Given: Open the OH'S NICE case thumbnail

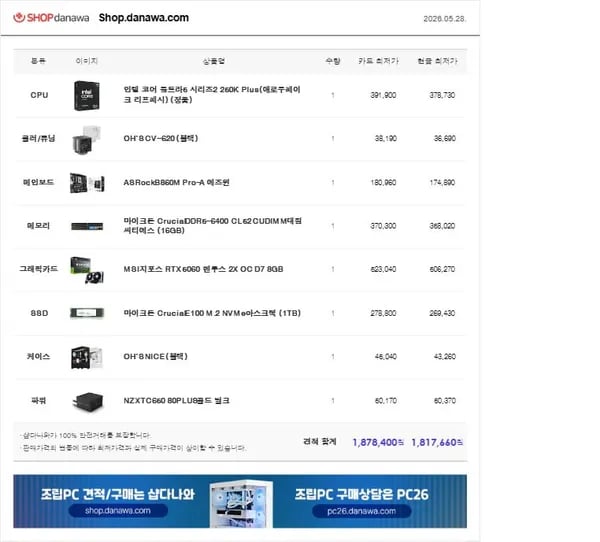Looking at the screenshot, I should (87, 357).
